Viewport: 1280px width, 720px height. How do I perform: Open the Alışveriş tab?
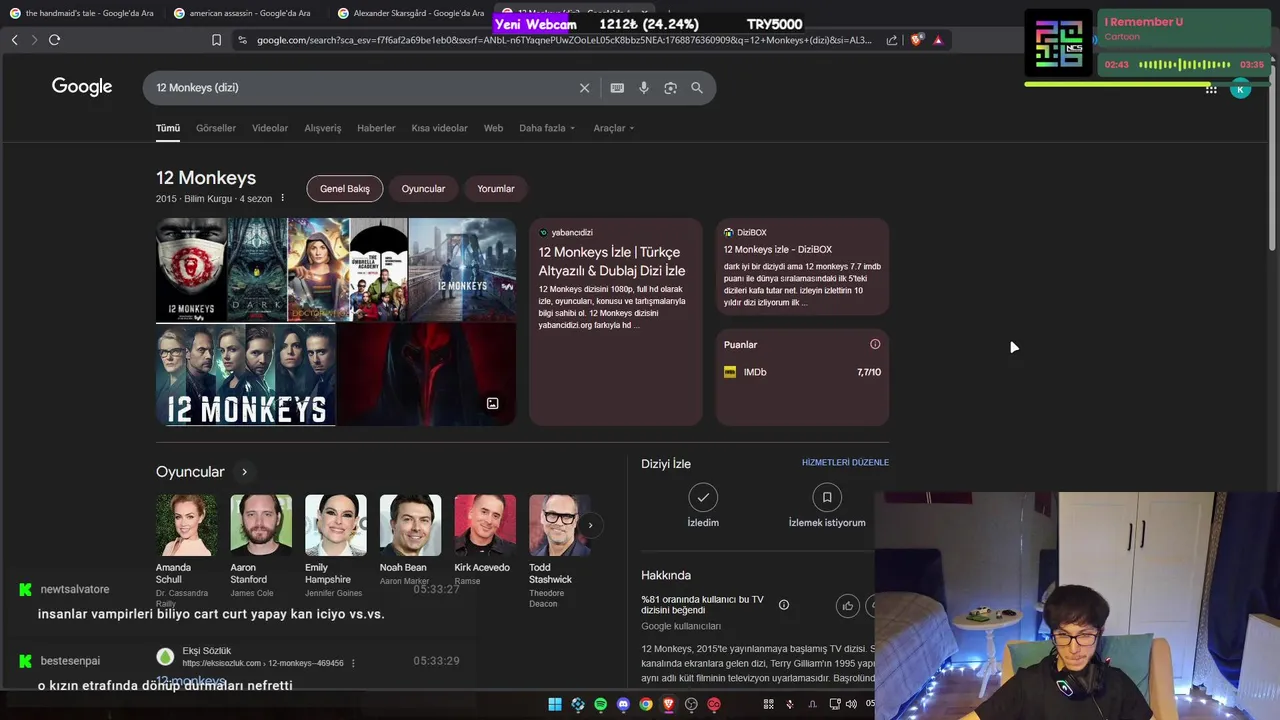pos(323,128)
